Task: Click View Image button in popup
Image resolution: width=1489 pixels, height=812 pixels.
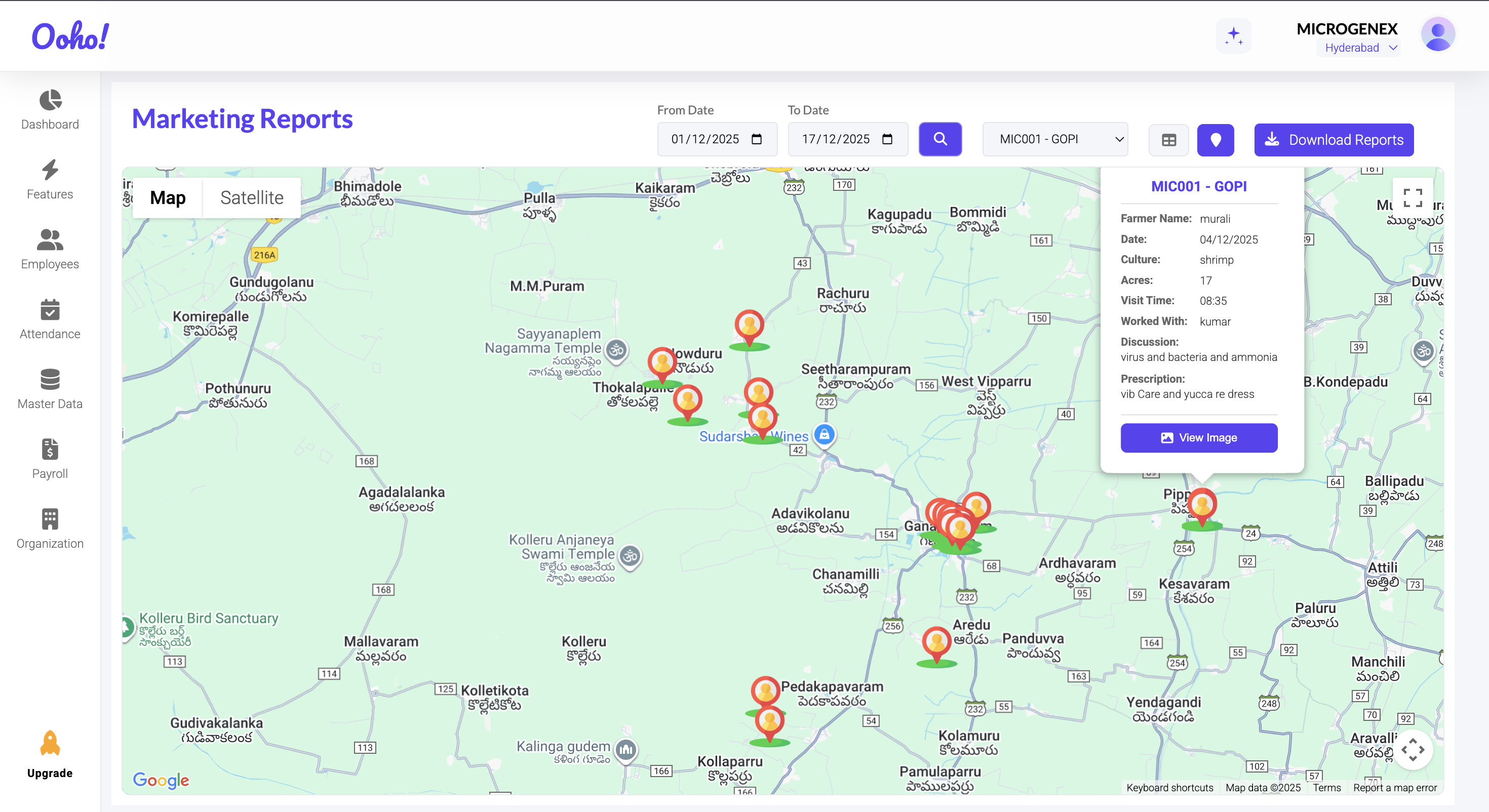Action: click(x=1199, y=437)
